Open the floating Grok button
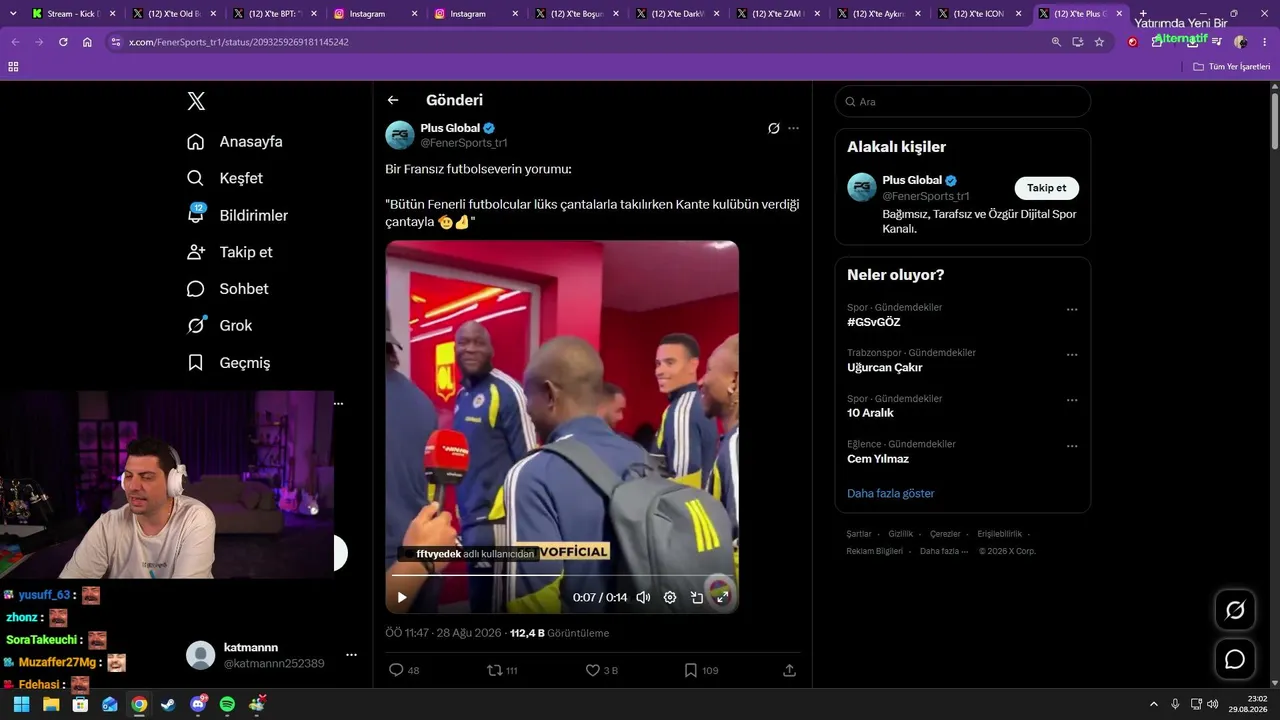1280x720 pixels. (1235, 610)
